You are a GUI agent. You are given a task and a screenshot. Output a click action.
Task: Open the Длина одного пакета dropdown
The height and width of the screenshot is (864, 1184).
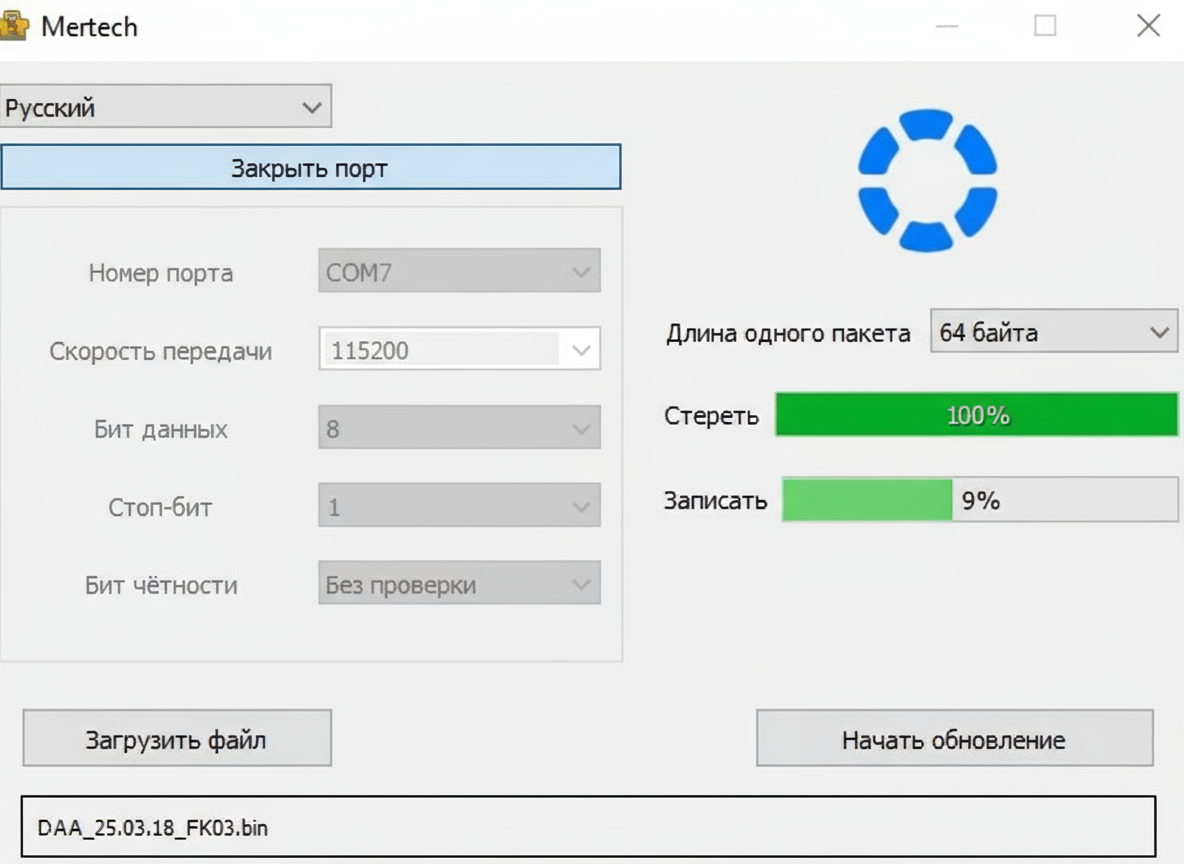click(1054, 333)
